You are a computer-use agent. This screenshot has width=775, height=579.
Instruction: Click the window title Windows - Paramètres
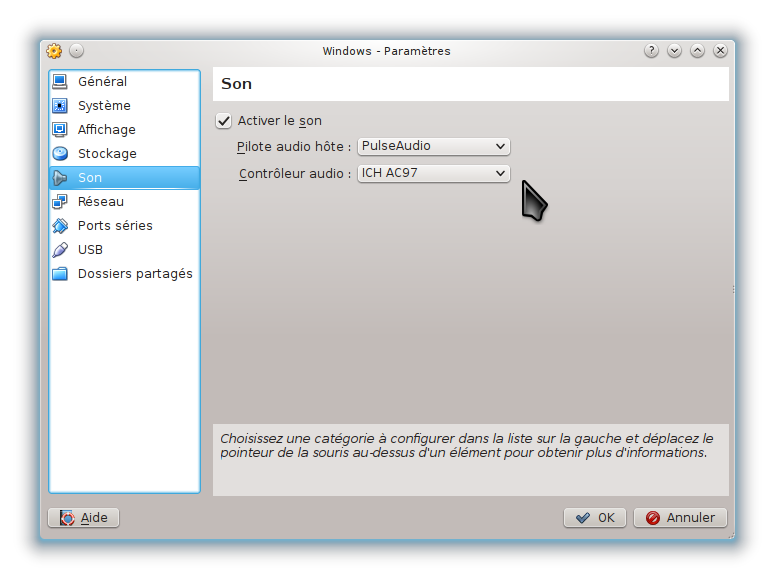[387, 51]
